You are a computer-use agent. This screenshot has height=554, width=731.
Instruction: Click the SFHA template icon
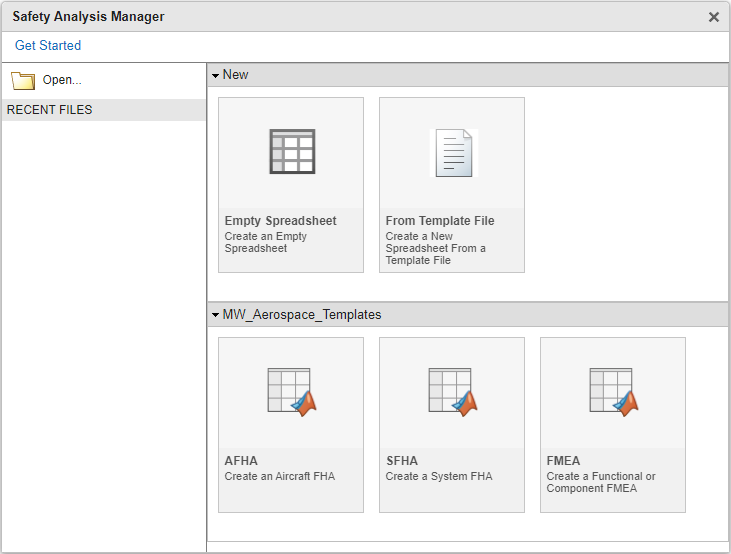click(x=453, y=391)
